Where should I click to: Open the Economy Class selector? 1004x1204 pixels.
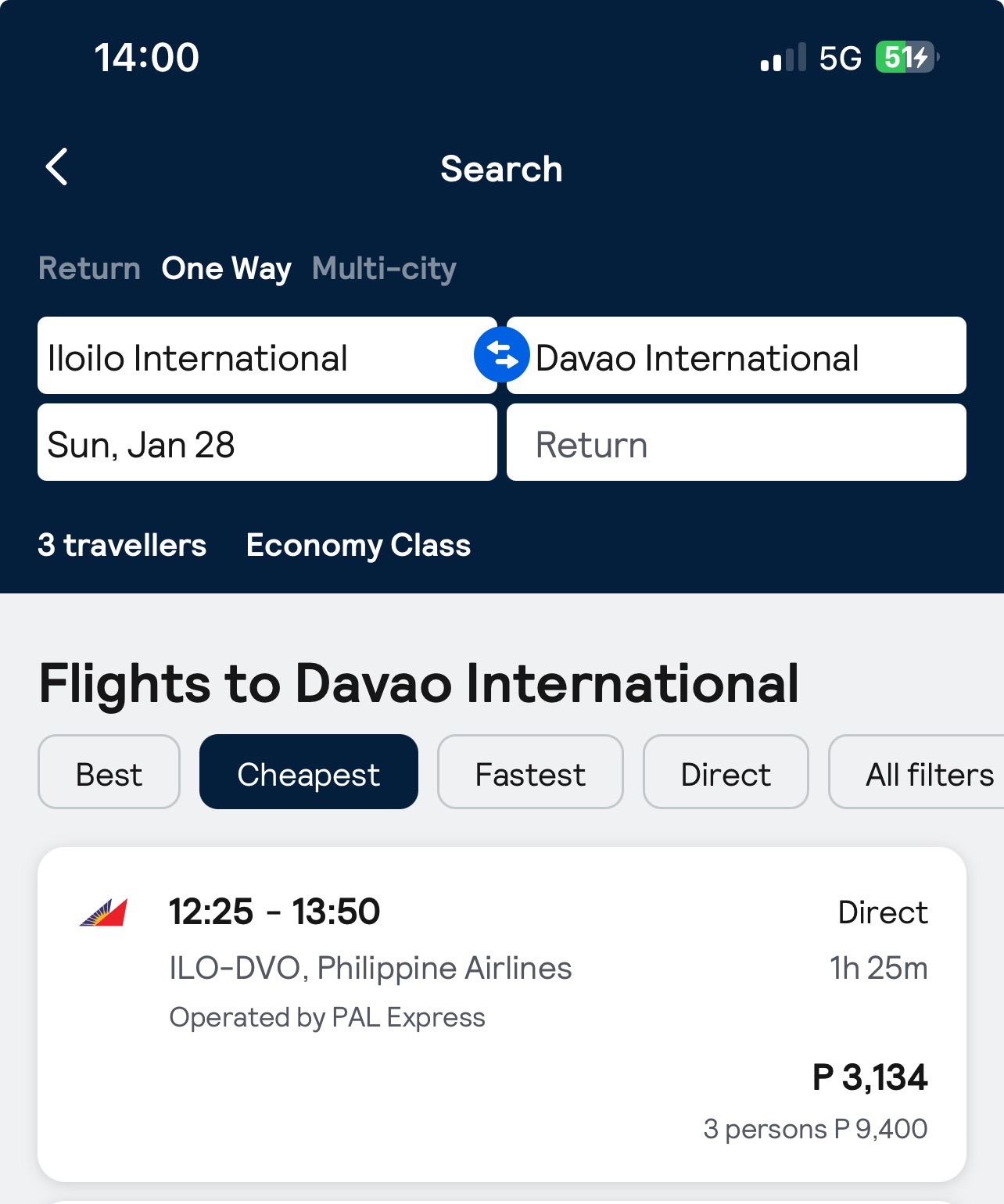tap(358, 545)
